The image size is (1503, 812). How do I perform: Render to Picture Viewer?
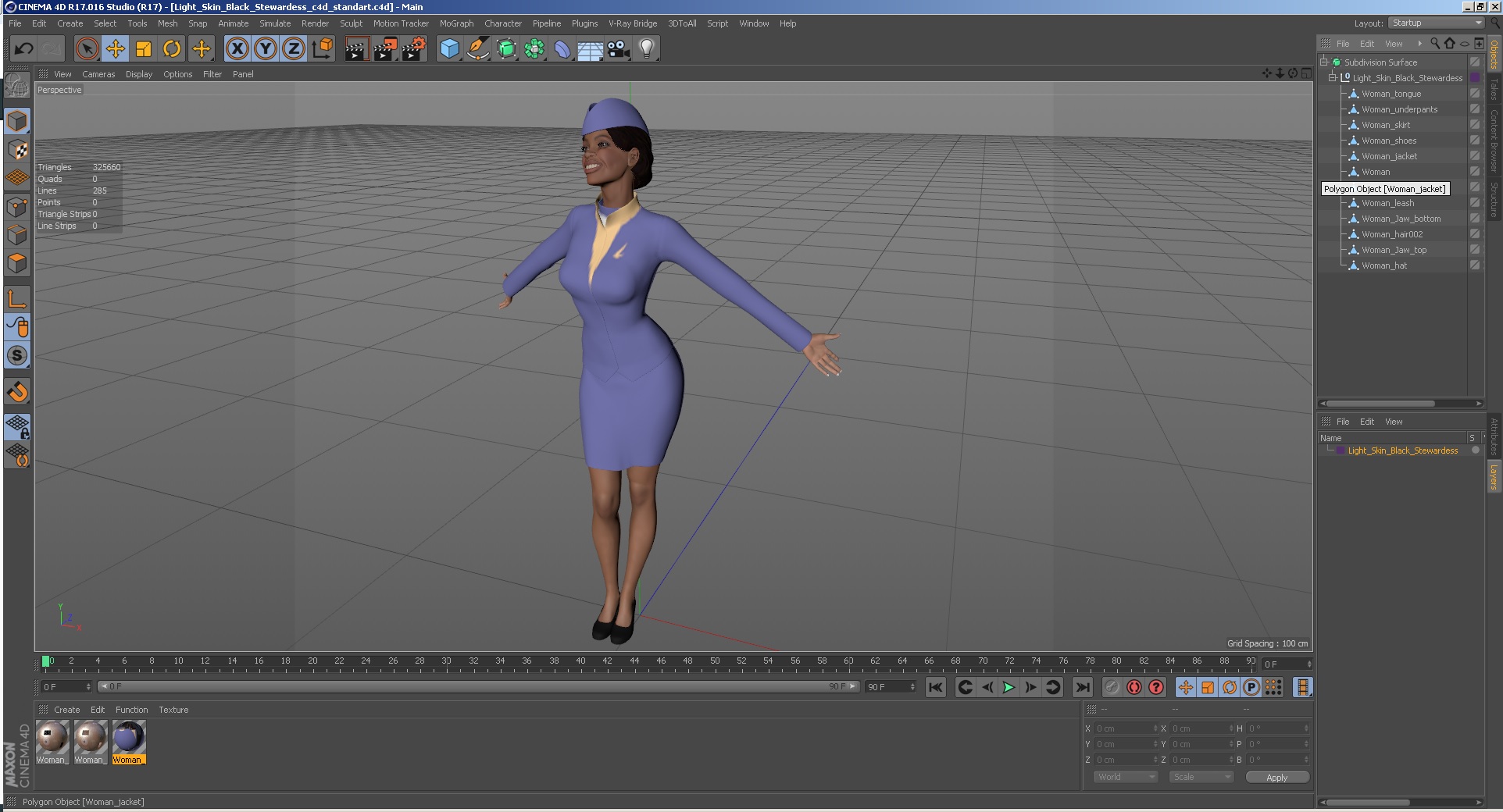[x=385, y=48]
